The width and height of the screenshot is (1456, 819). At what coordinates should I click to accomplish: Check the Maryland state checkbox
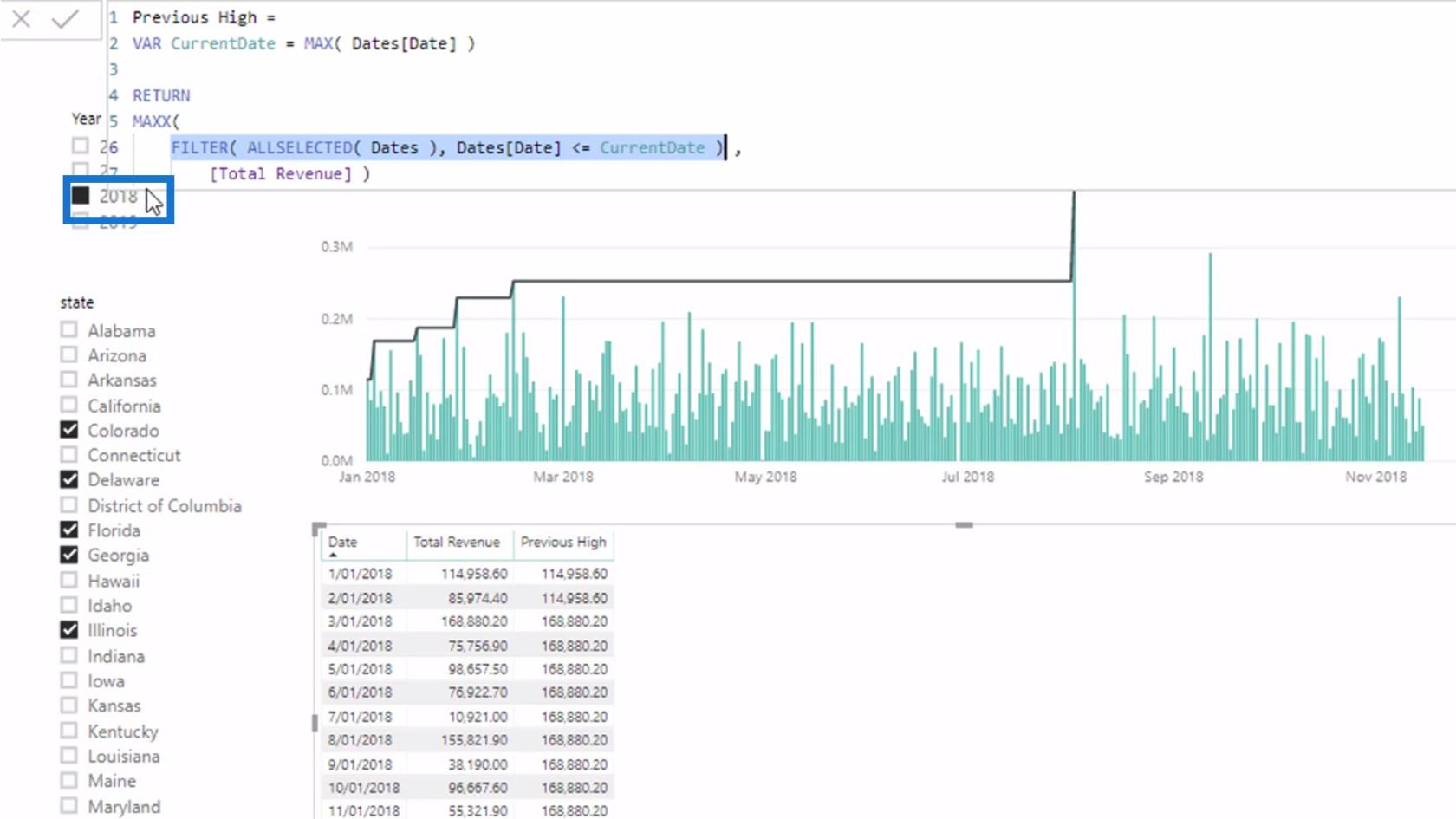[x=69, y=806]
